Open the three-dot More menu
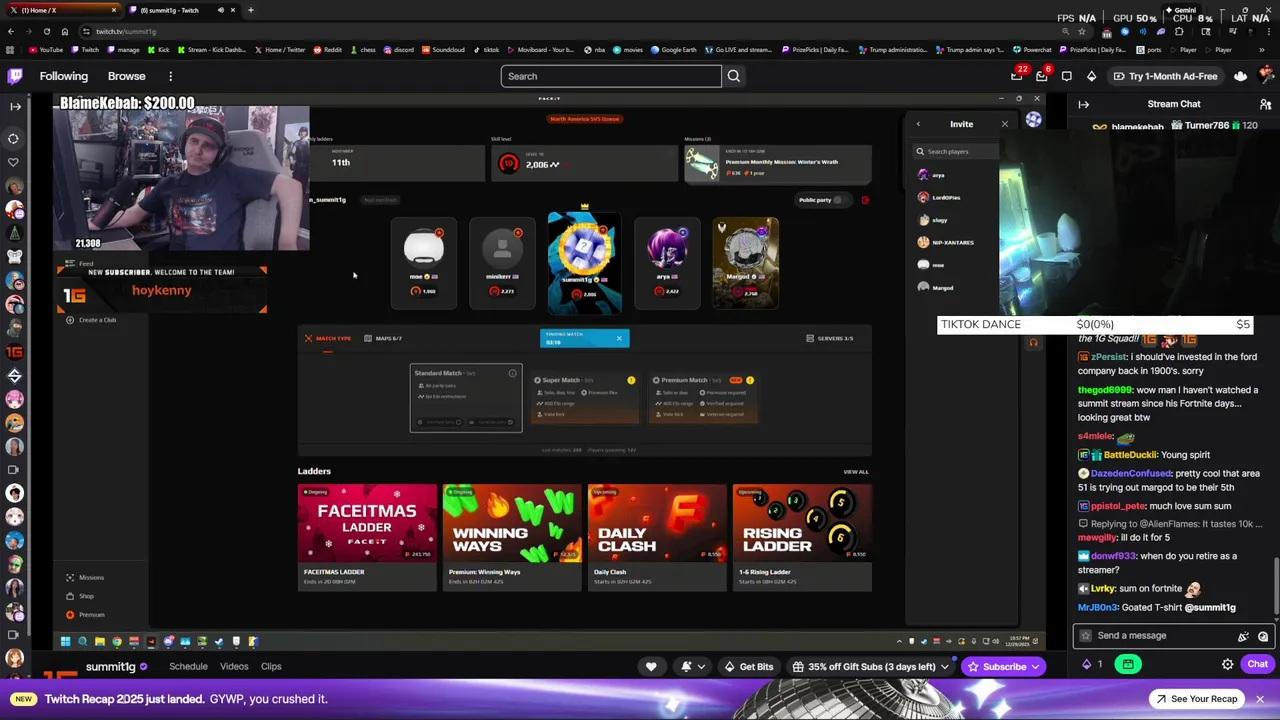 (171, 76)
